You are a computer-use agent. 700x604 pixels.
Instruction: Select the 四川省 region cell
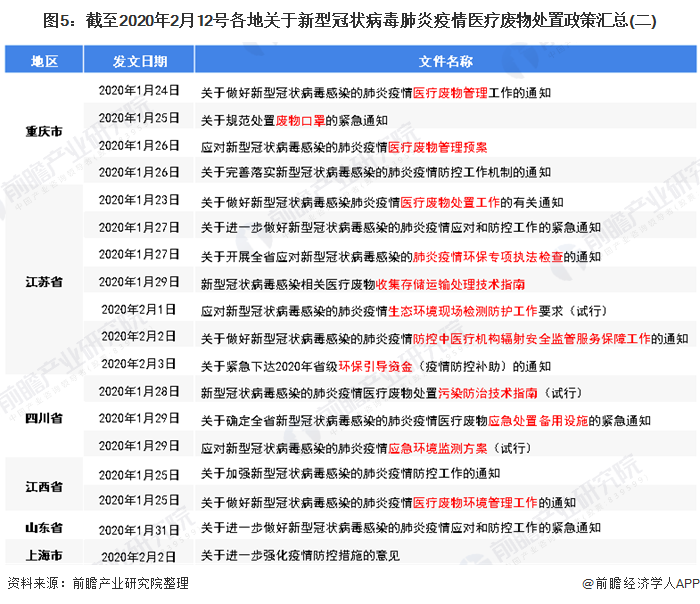(44, 417)
